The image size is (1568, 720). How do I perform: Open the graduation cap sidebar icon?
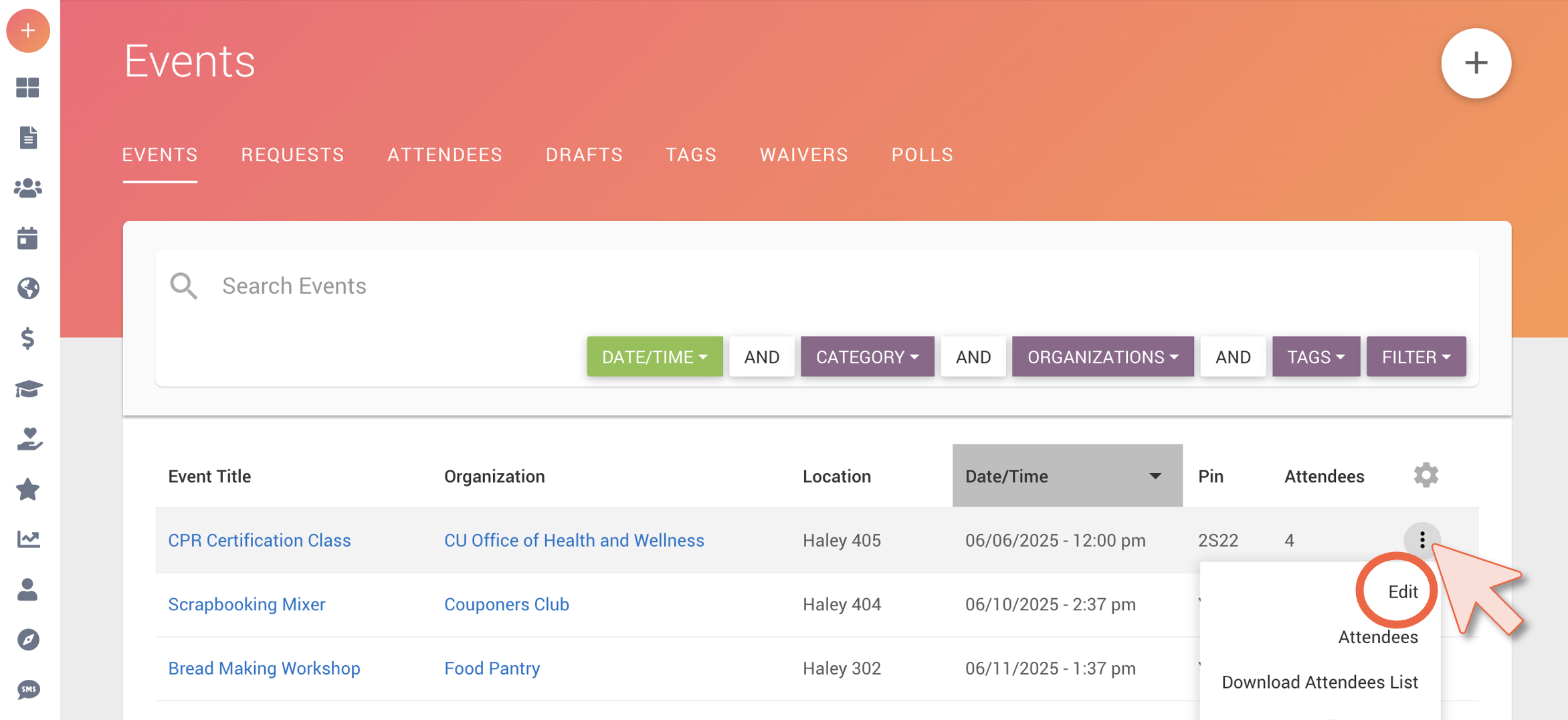(x=28, y=389)
